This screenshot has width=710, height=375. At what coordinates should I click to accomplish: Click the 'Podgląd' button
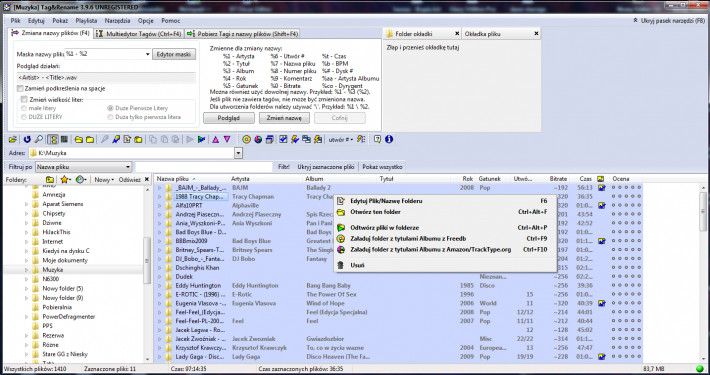coord(229,118)
